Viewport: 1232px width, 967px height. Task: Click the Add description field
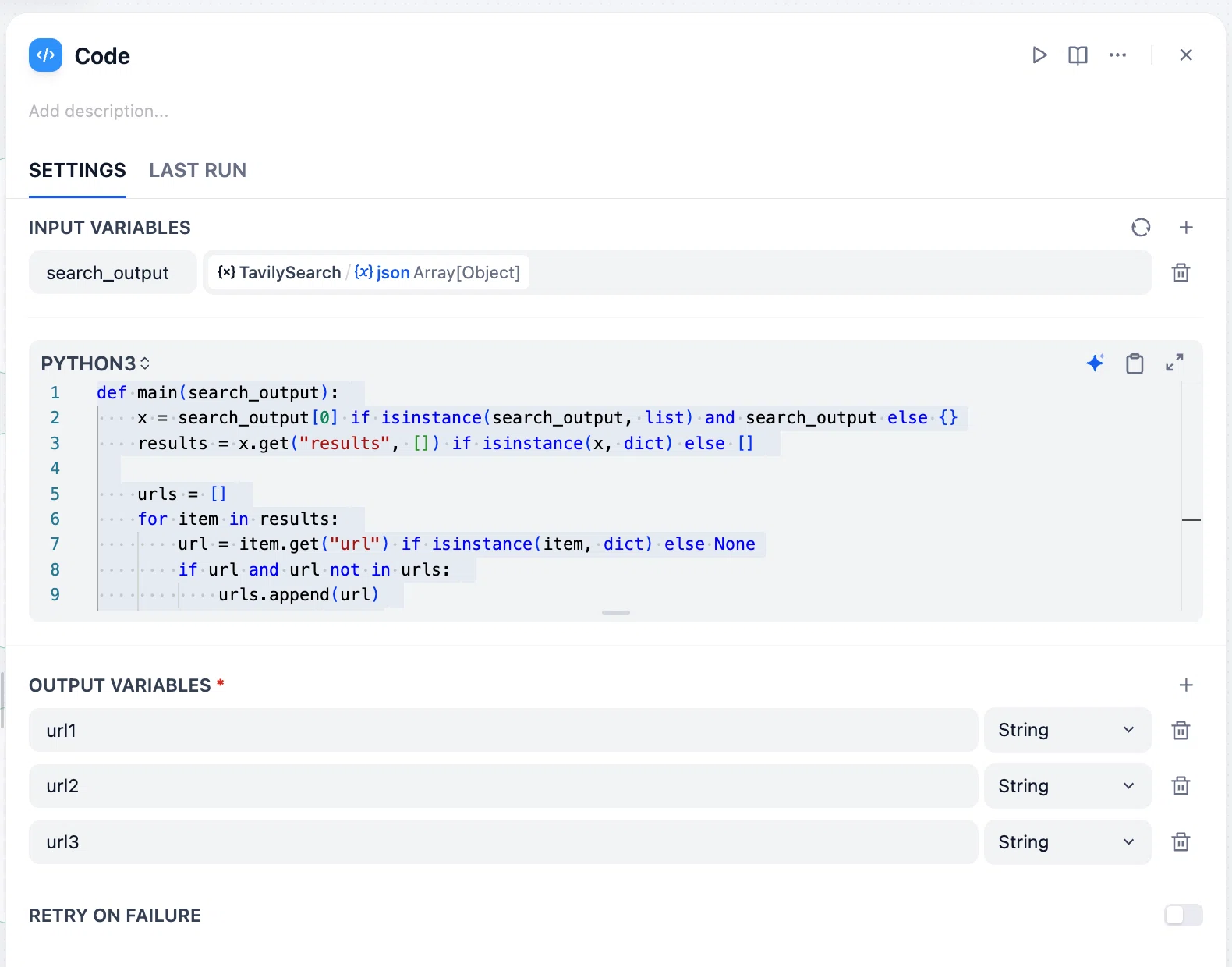coord(99,112)
